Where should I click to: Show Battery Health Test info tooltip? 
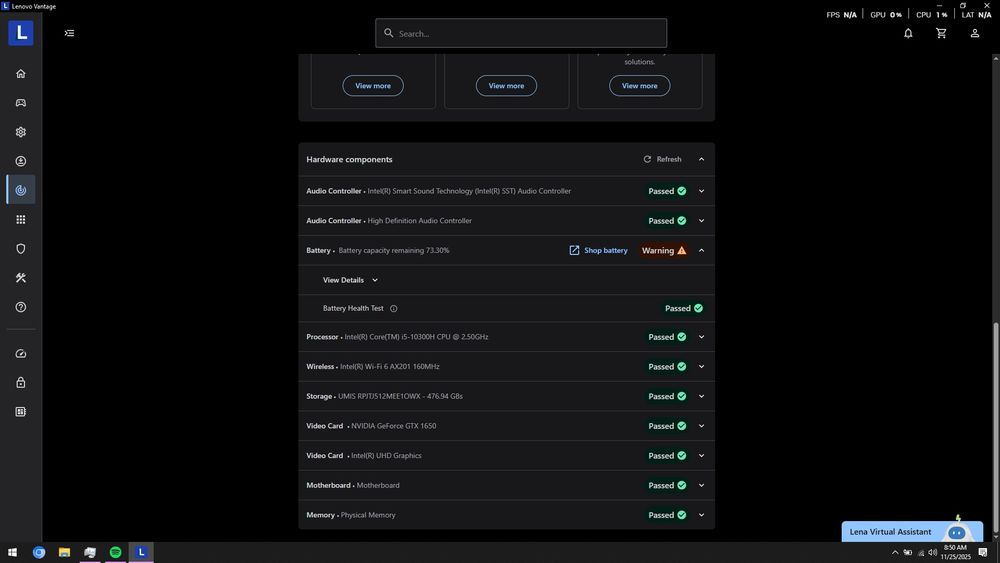coord(393,309)
